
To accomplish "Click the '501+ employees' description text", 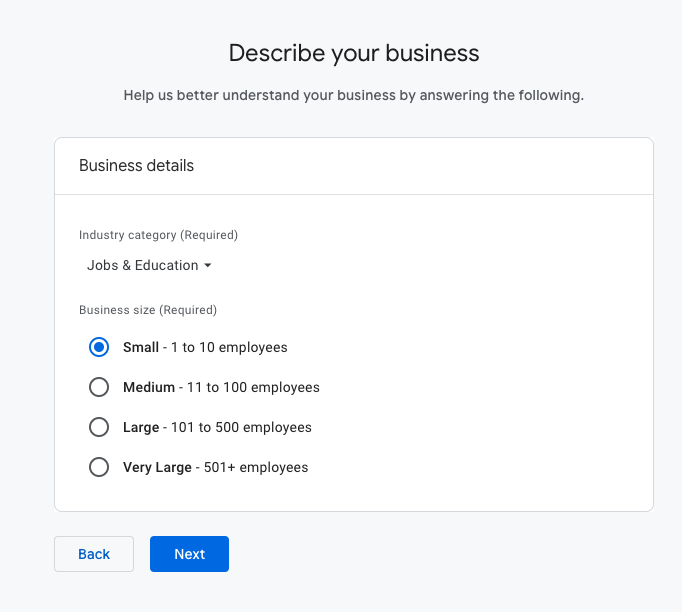I will tap(256, 467).
